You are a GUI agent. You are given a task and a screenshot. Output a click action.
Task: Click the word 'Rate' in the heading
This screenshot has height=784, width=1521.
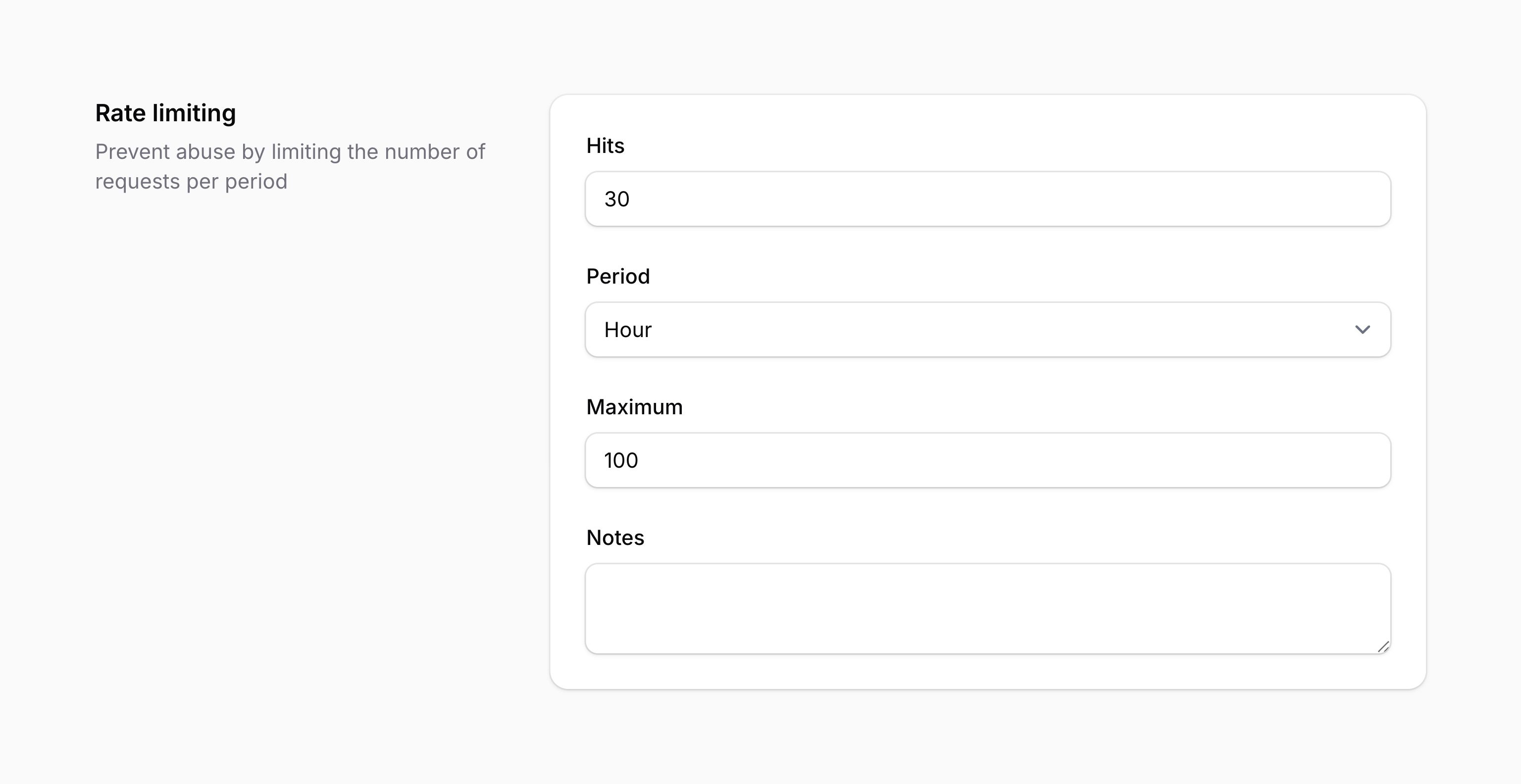120,113
